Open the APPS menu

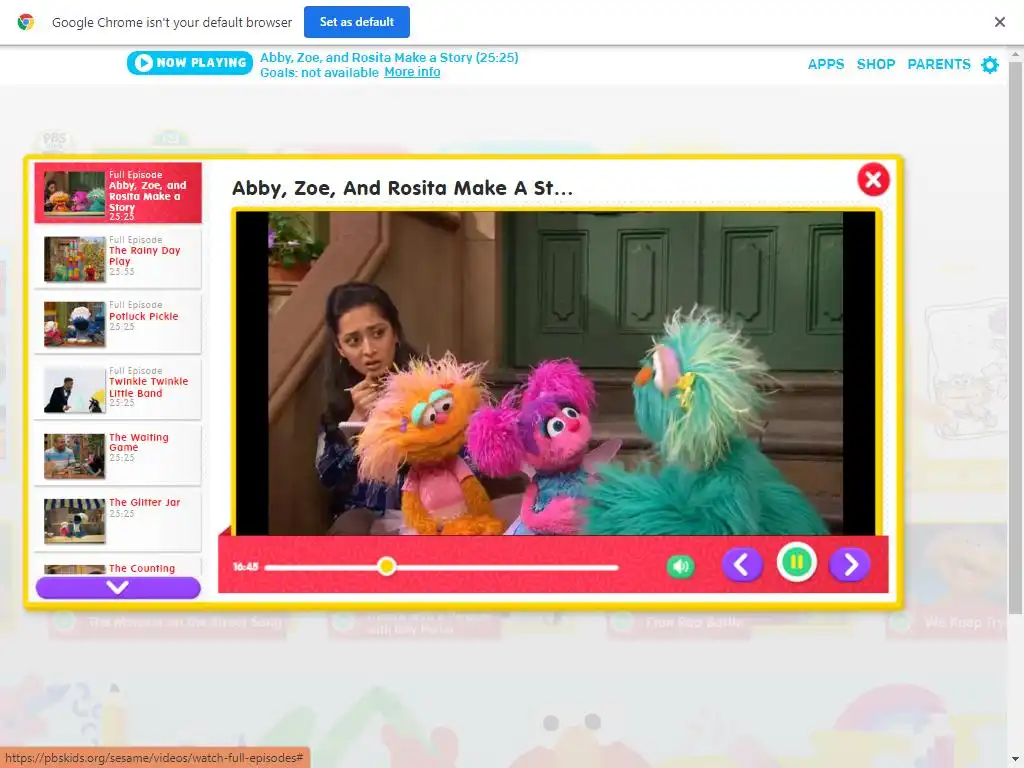pos(825,64)
